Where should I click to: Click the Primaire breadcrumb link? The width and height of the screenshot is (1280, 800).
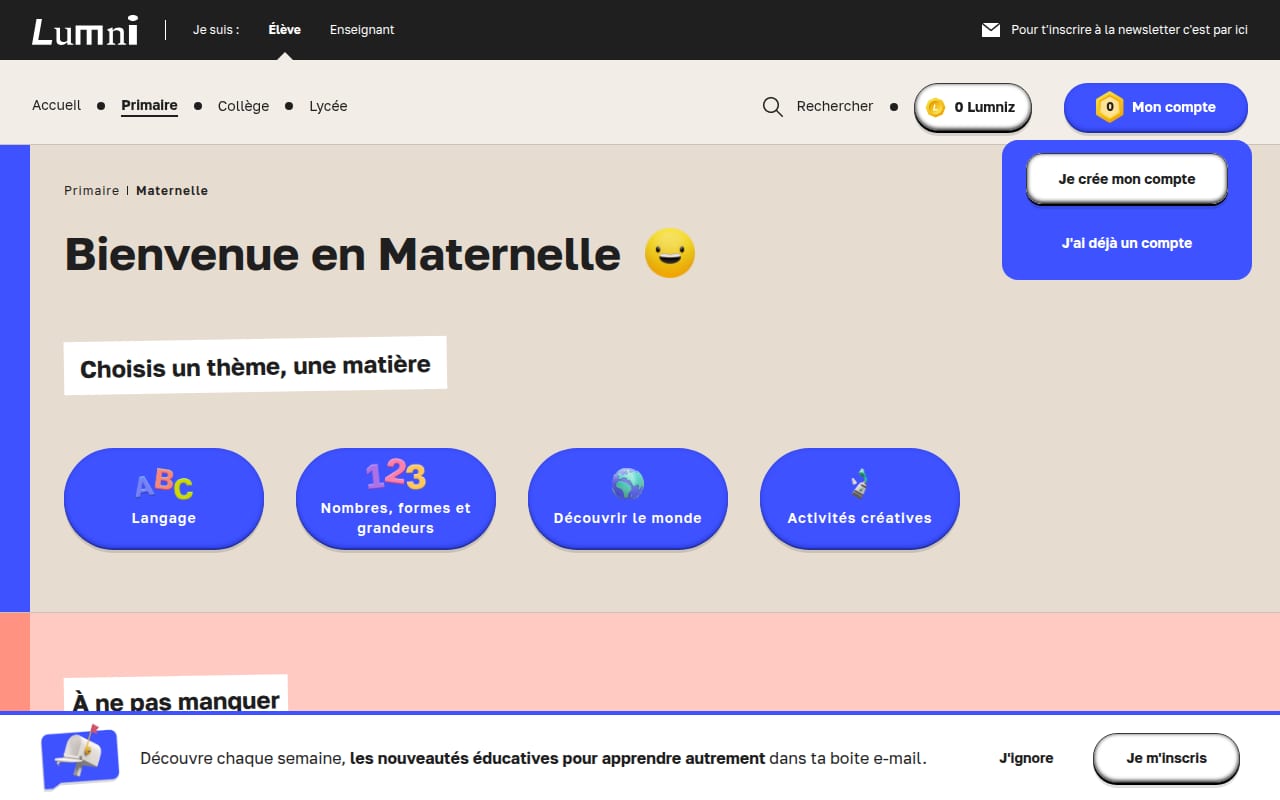tap(92, 190)
